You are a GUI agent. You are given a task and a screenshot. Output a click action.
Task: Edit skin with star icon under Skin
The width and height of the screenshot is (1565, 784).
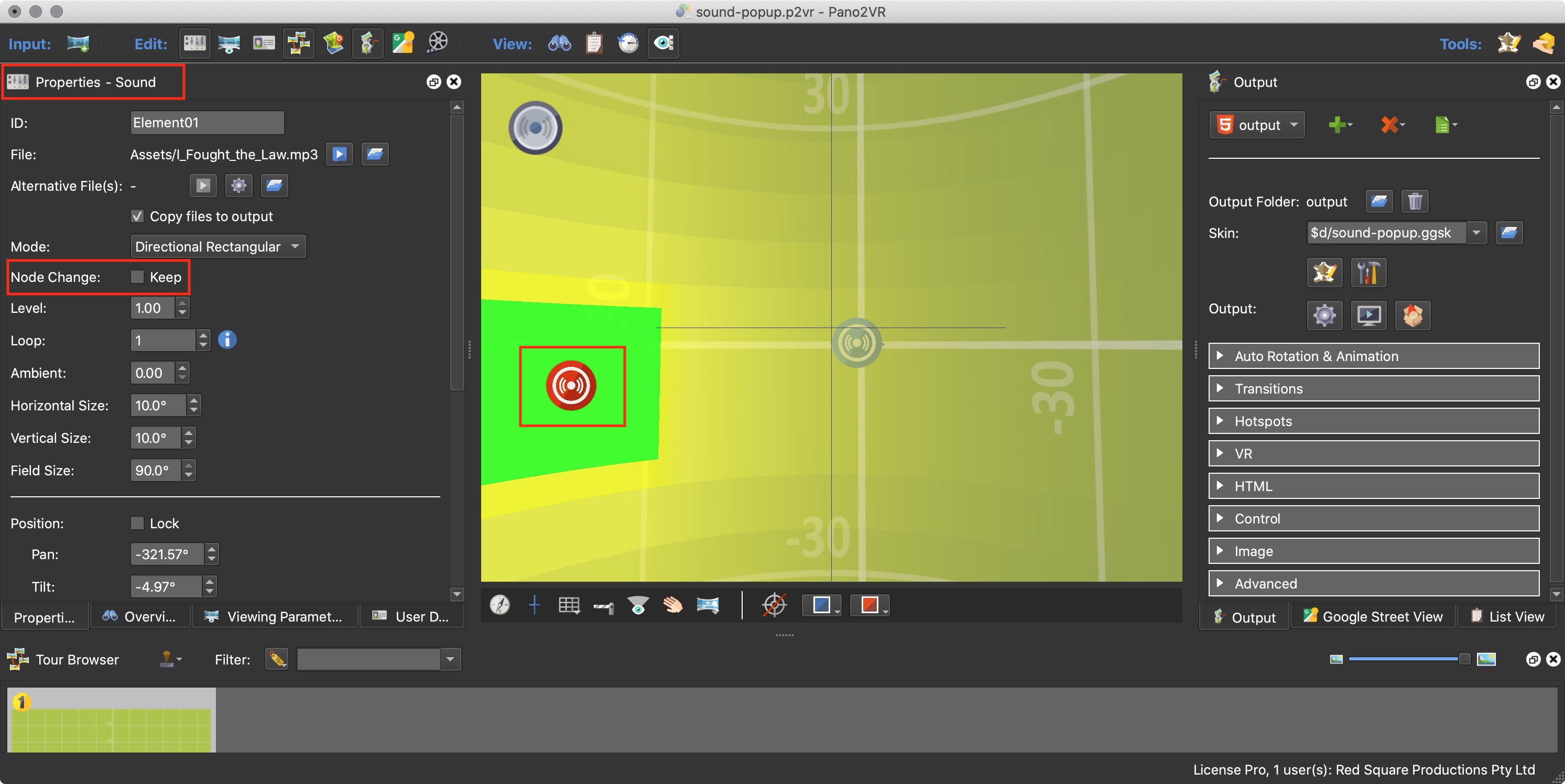[x=1324, y=272]
